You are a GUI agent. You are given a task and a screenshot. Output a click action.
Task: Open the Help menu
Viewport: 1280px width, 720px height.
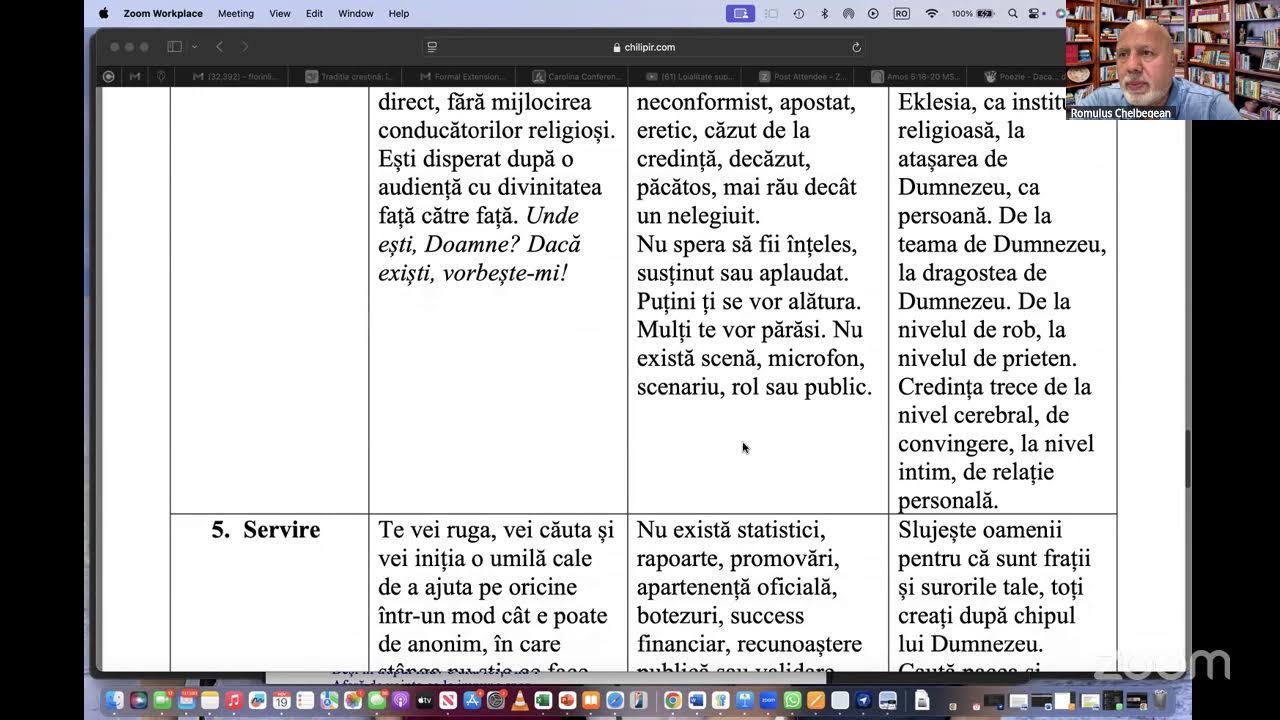coord(399,13)
